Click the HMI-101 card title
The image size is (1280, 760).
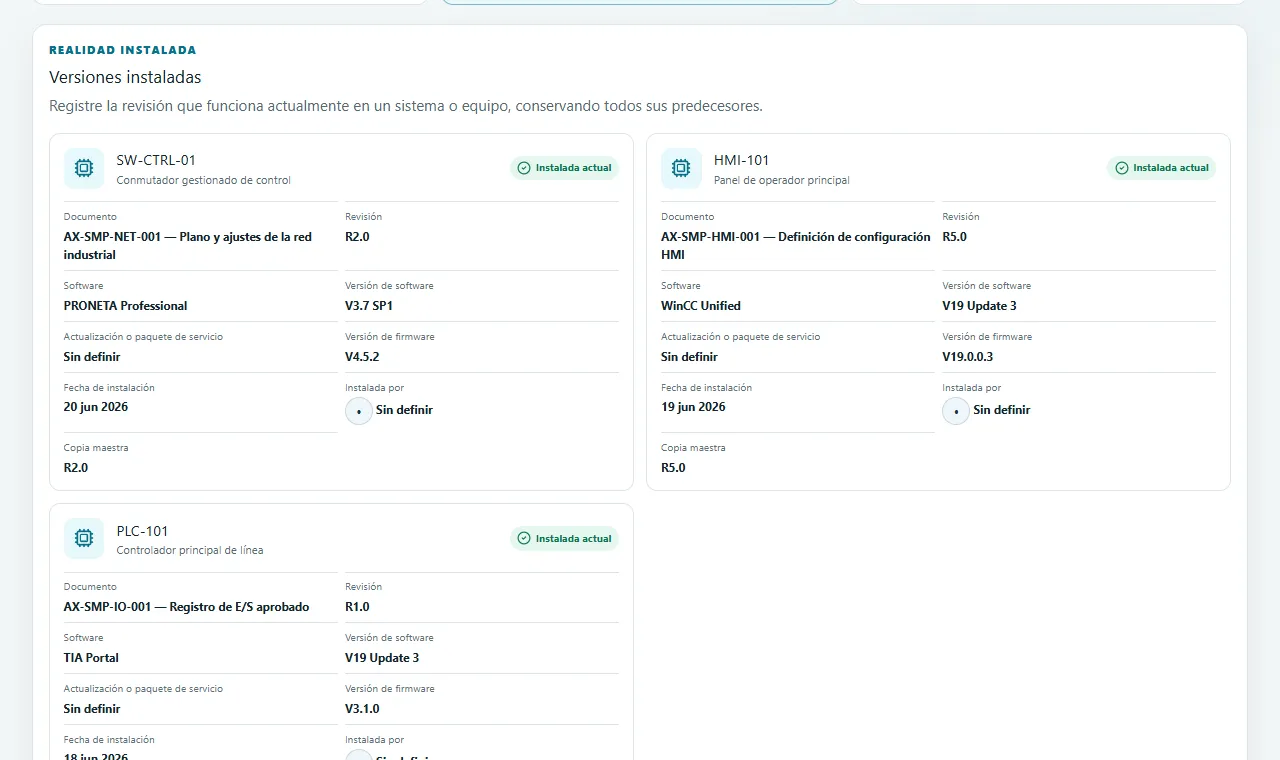[x=742, y=160]
